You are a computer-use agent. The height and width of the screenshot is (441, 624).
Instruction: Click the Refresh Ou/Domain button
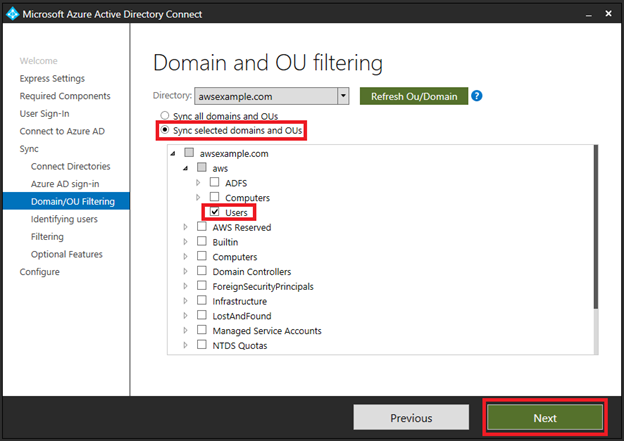(414, 96)
